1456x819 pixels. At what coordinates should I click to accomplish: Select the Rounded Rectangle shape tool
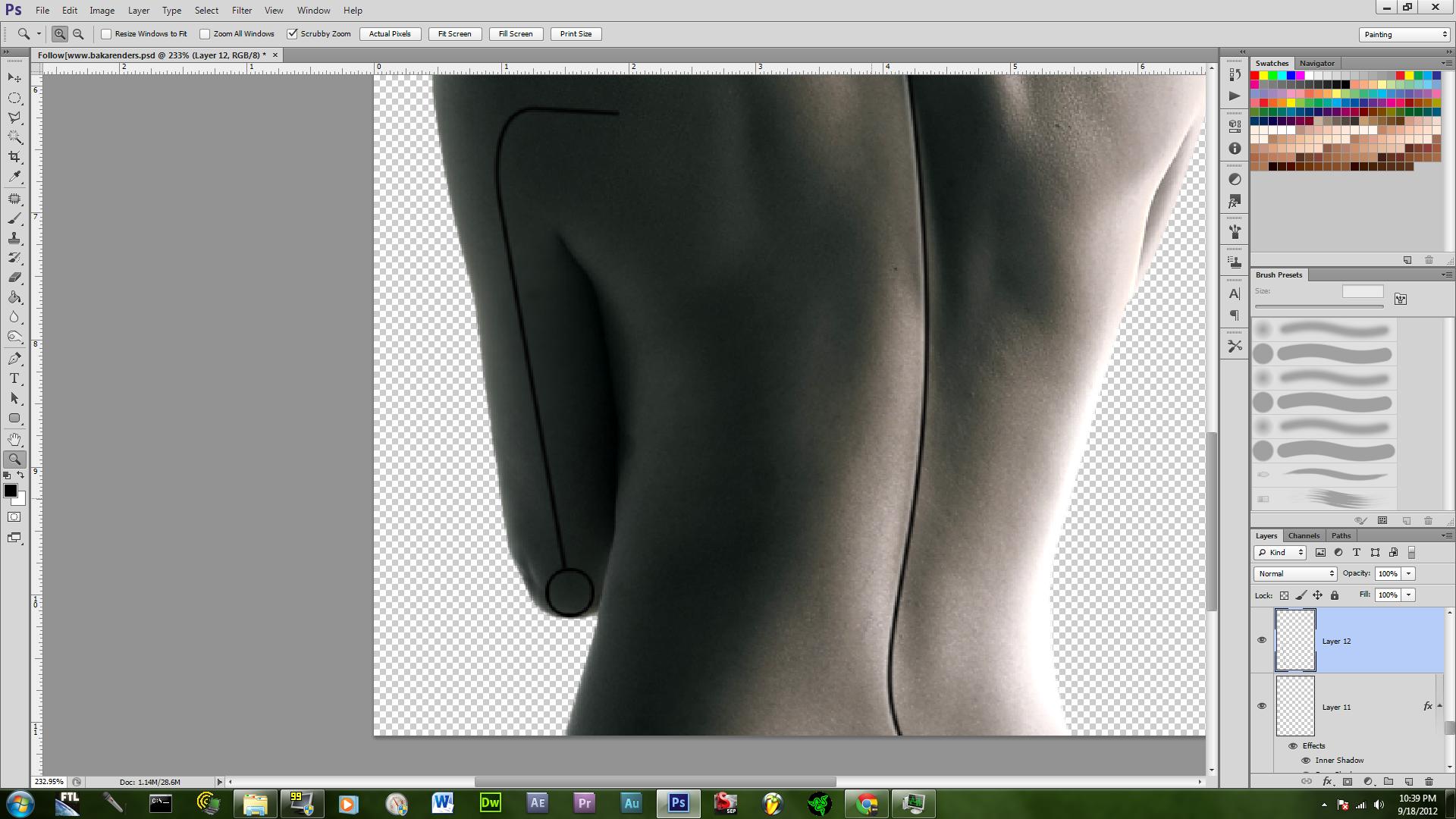(14, 418)
